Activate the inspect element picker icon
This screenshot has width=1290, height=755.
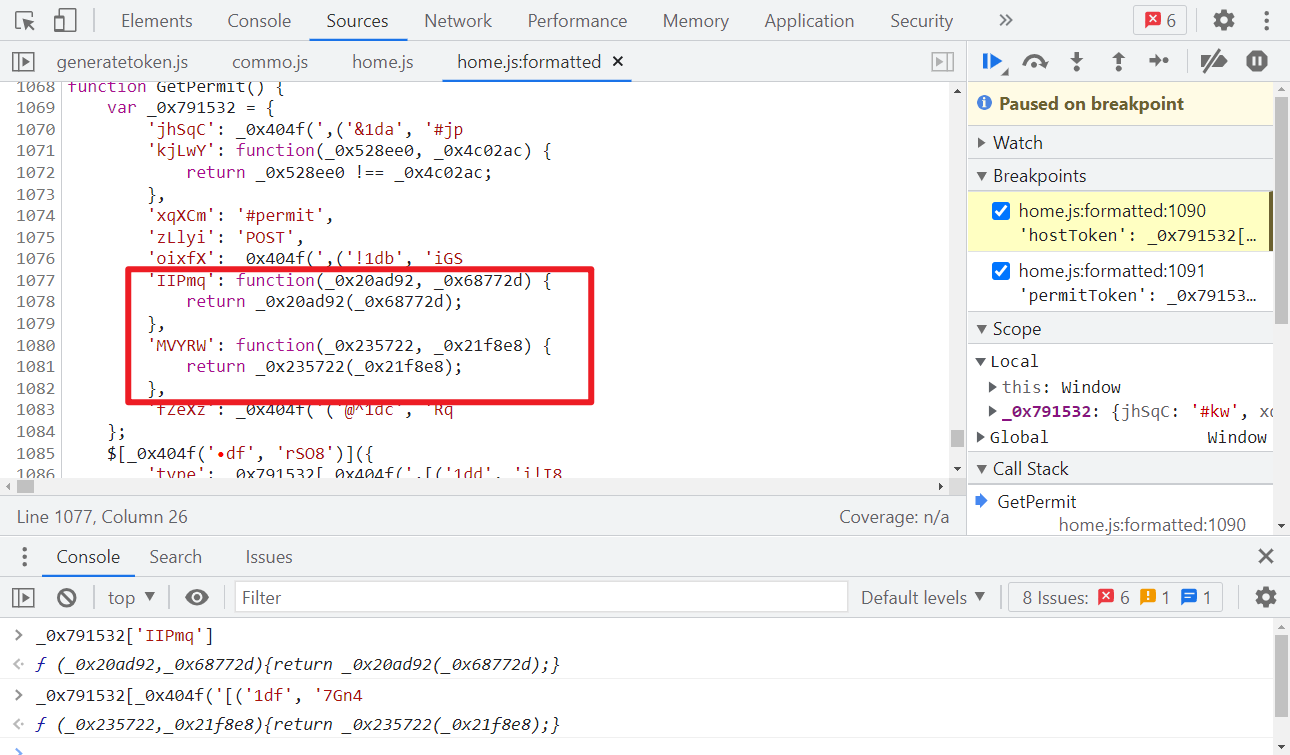click(25, 20)
